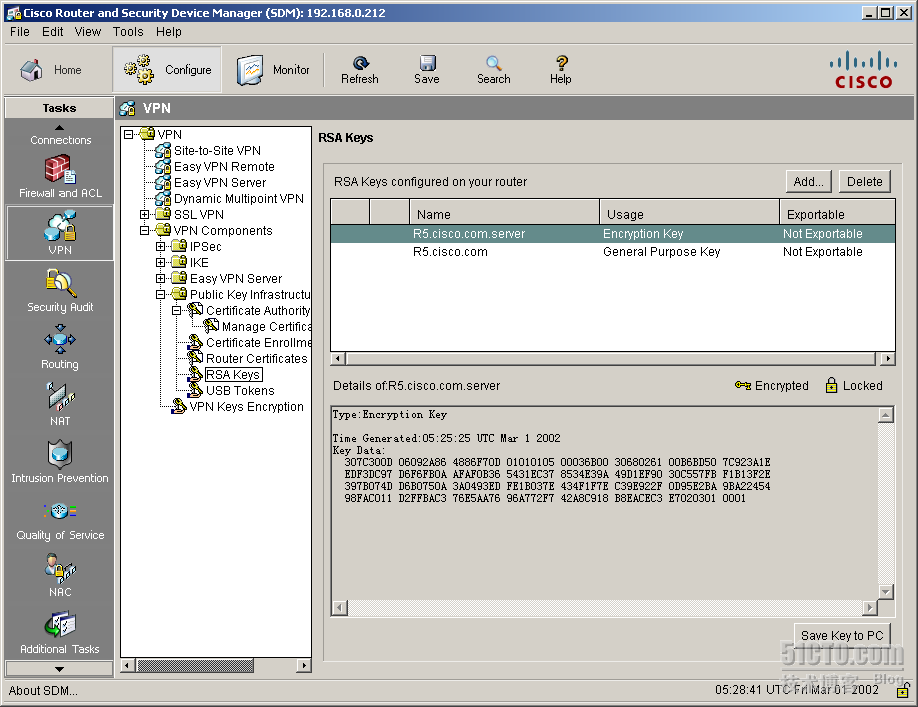
Task: Select R5.cisco.com General Purpose key row
Action: [612, 252]
